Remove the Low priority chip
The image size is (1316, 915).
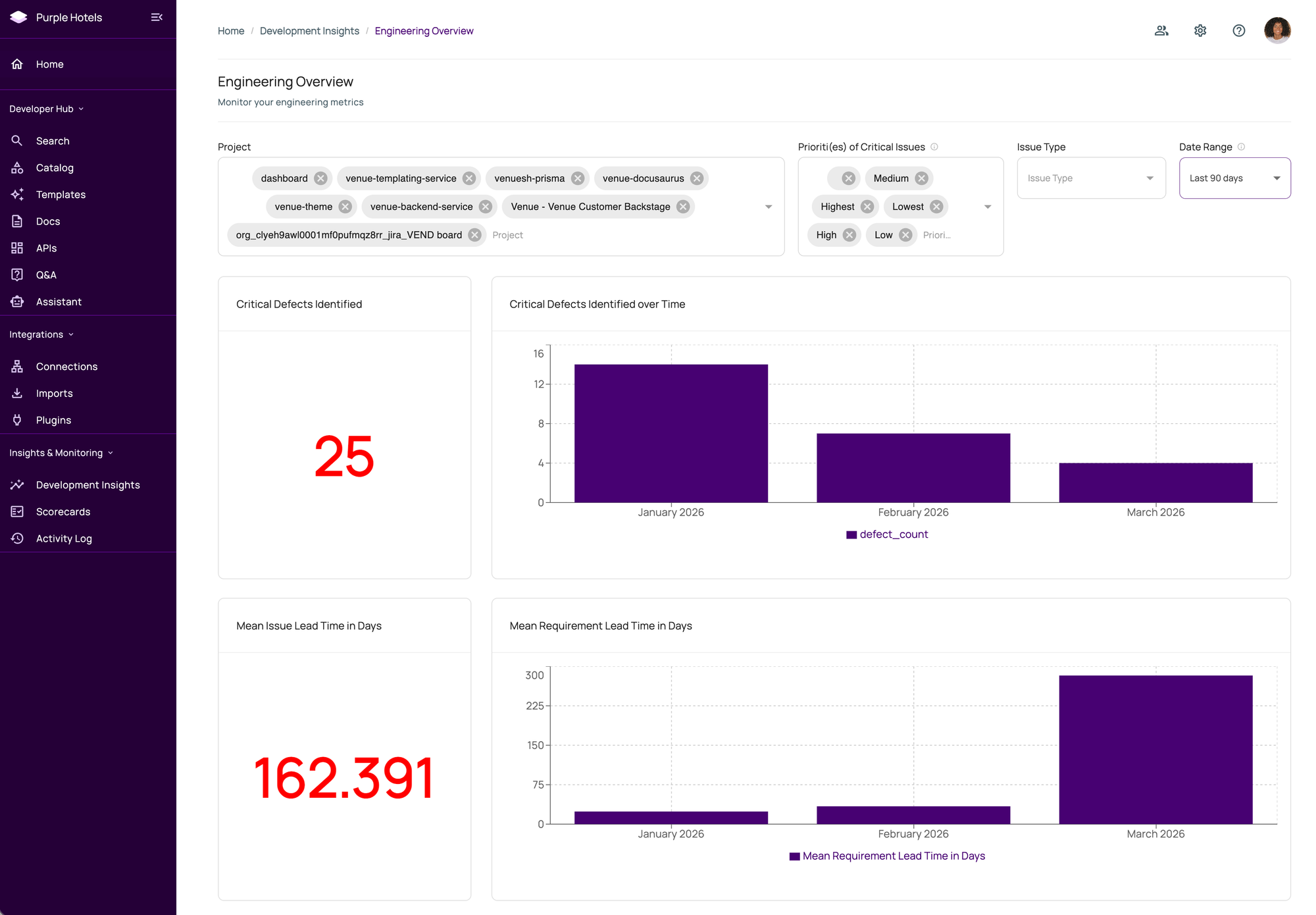[905, 235]
